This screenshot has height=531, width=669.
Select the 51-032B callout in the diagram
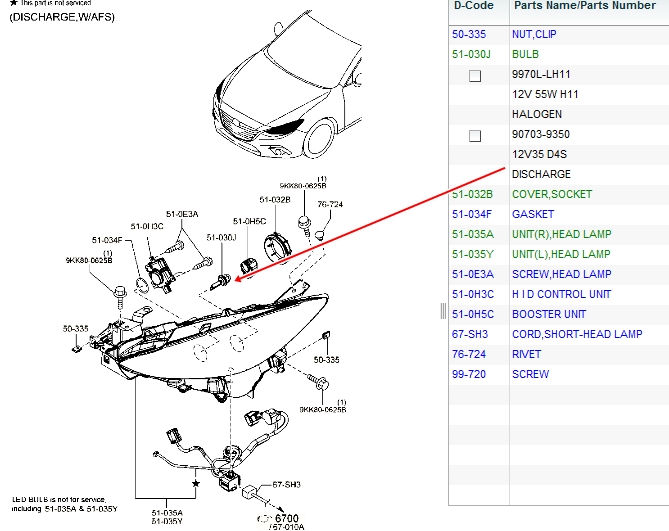tap(276, 199)
